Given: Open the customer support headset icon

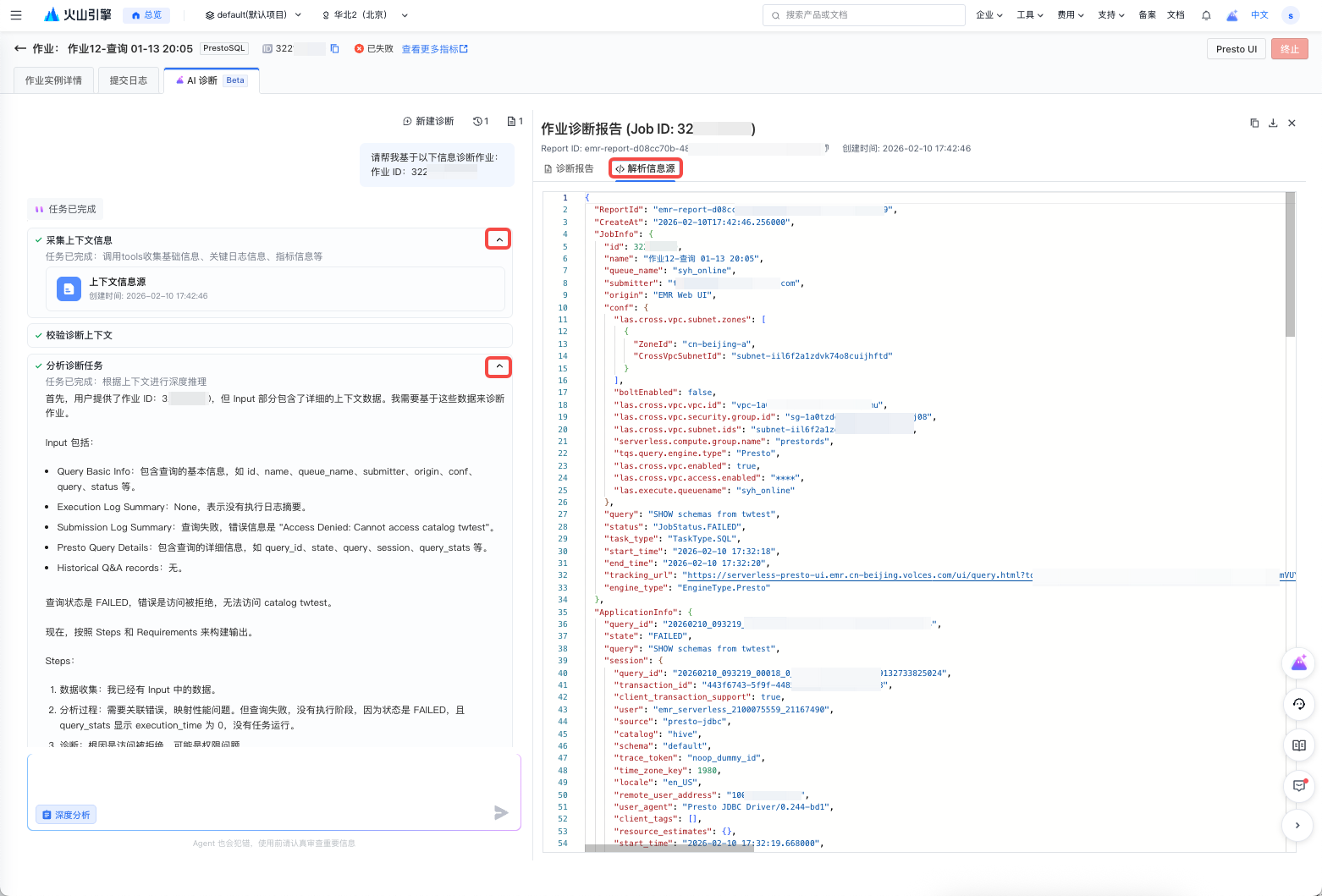Looking at the screenshot, I should pyautogui.click(x=1298, y=704).
